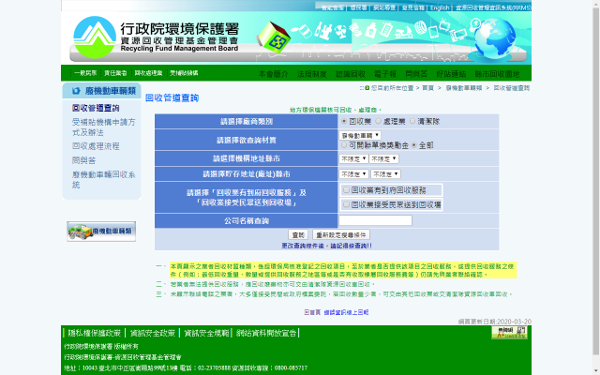
Task: Click the accessibility badge in the footer
Action: 509,332
